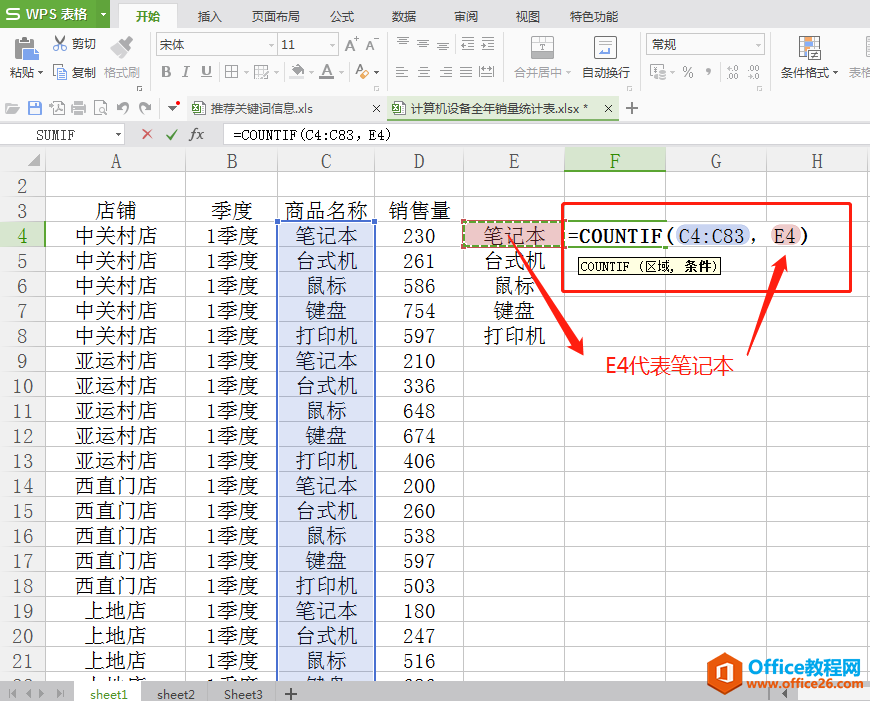Click the Save floppy disk icon
The width and height of the screenshot is (870, 701).
point(35,108)
